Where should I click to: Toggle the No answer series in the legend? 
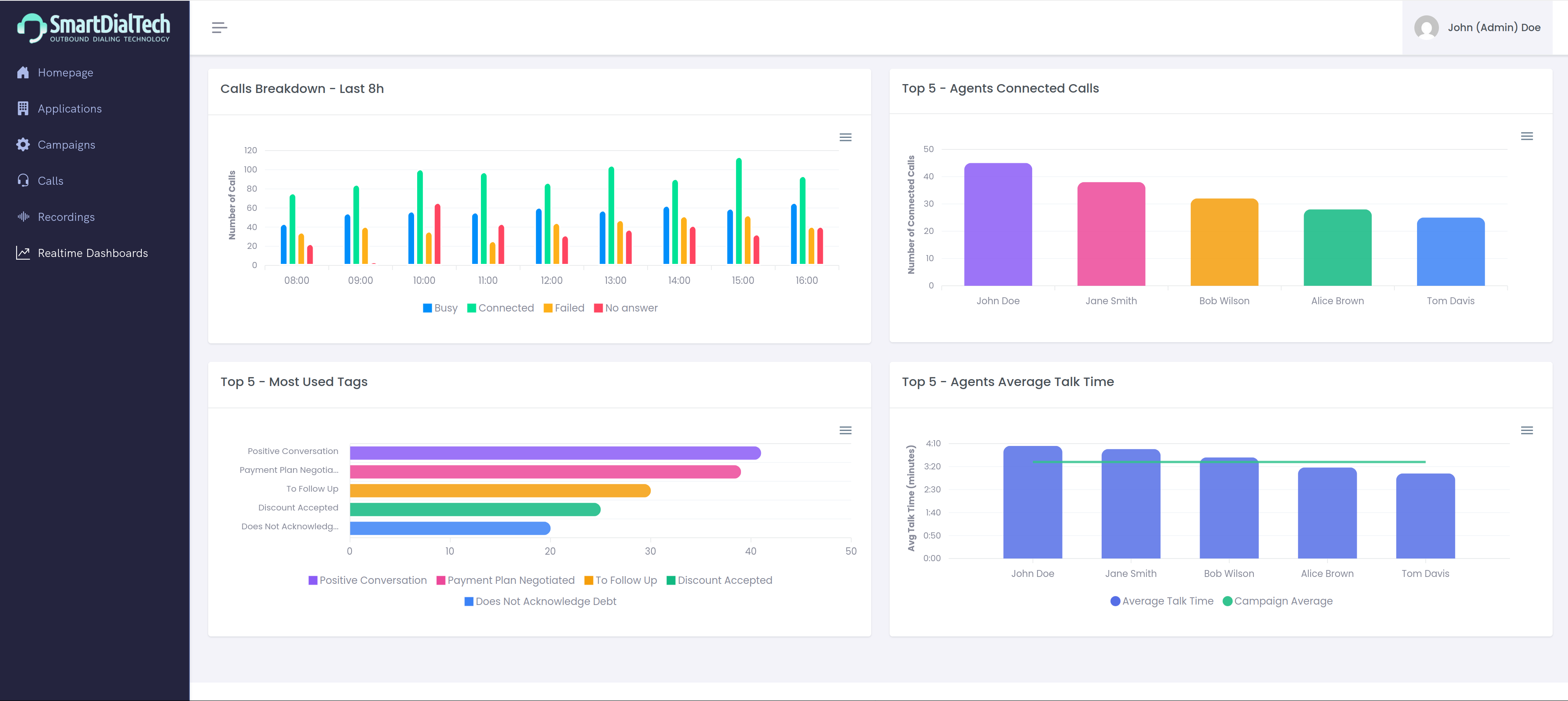pyautogui.click(x=626, y=308)
